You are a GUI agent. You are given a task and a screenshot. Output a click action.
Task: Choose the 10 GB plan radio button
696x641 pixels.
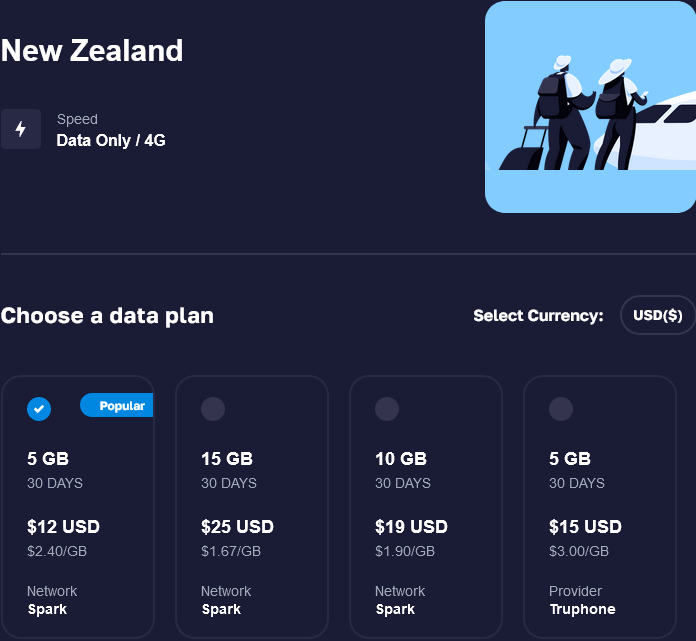click(x=387, y=408)
